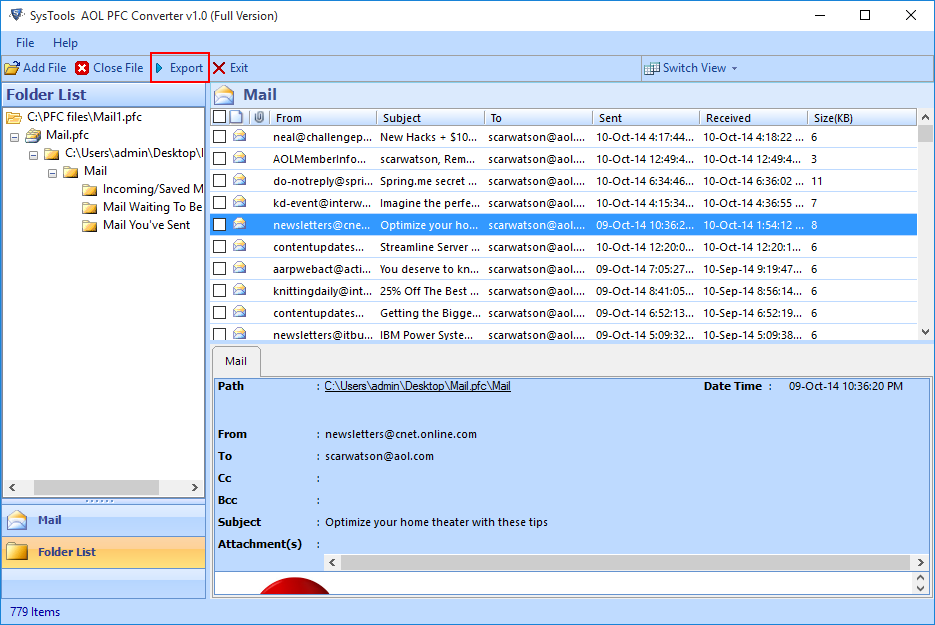Click envelope icon of Optimize your ho... email

click(240, 224)
